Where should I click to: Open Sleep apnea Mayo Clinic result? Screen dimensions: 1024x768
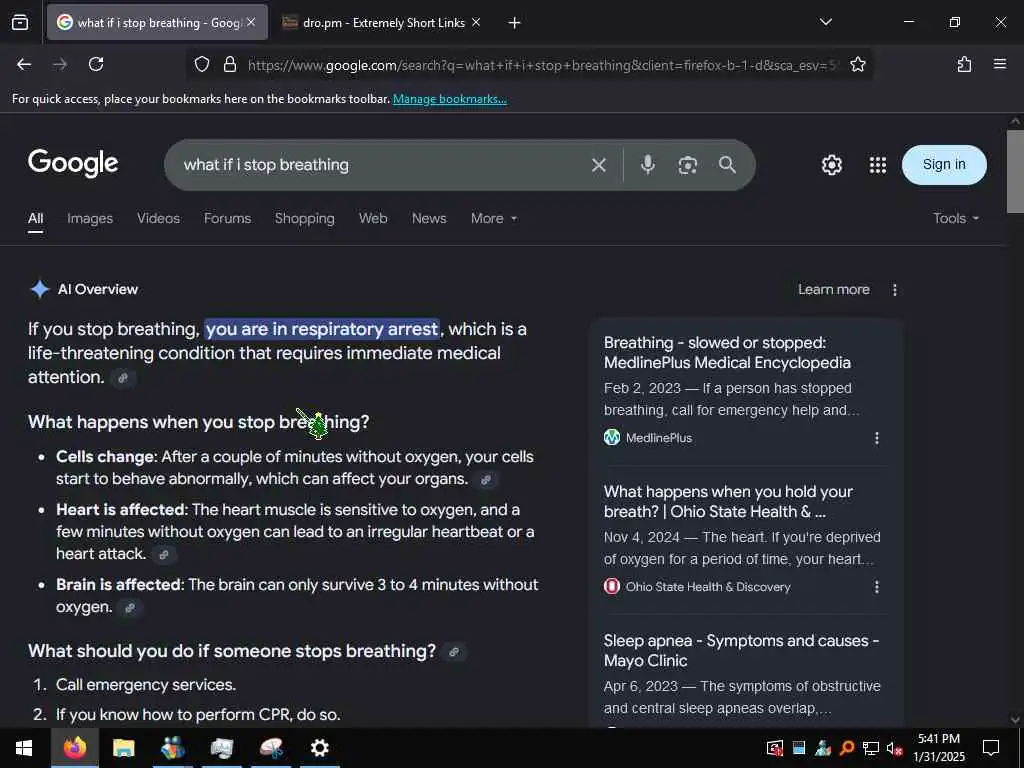pos(741,650)
